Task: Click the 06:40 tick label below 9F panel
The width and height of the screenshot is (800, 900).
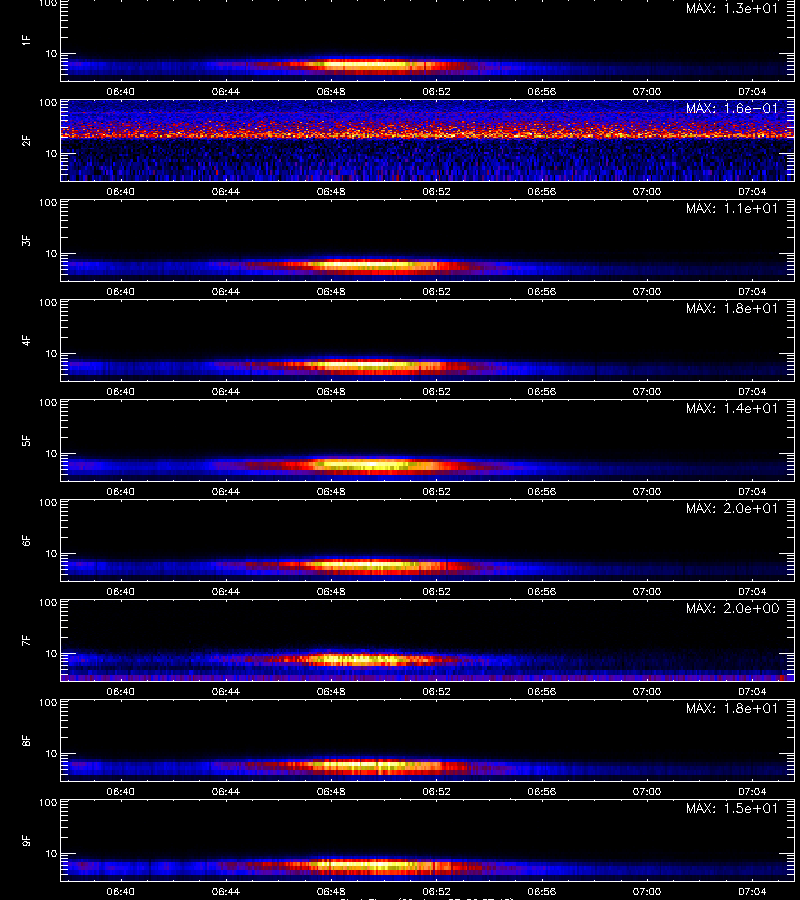Action: pyautogui.click(x=121, y=891)
